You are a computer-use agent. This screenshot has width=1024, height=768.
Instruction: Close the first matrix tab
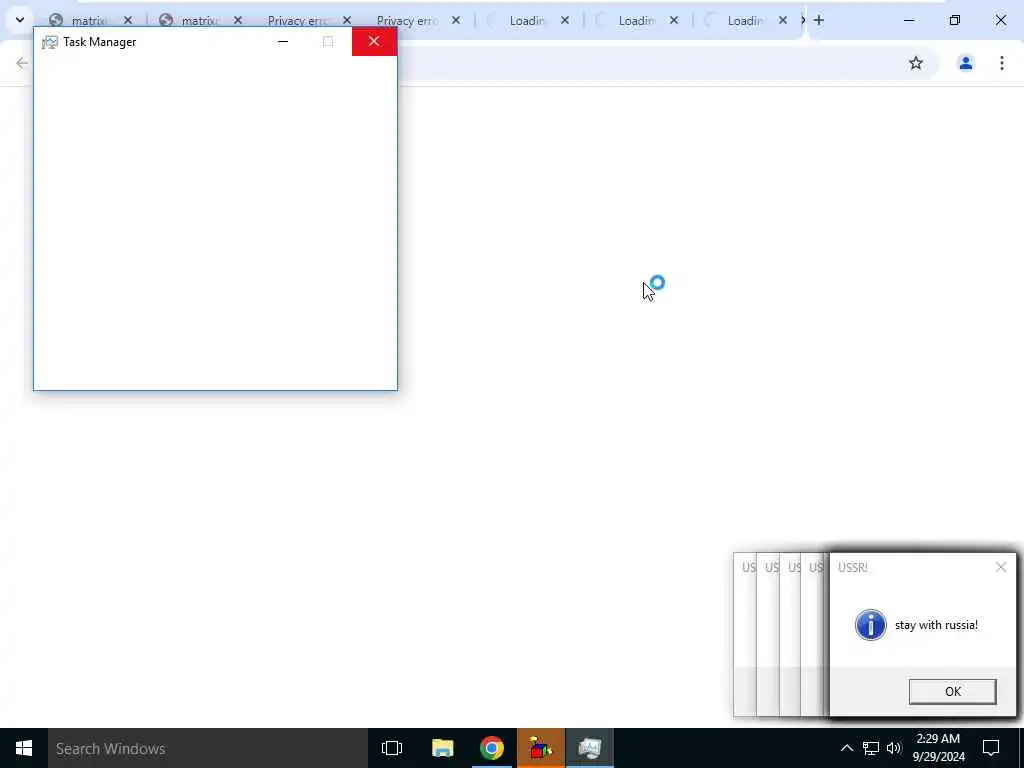pos(128,20)
